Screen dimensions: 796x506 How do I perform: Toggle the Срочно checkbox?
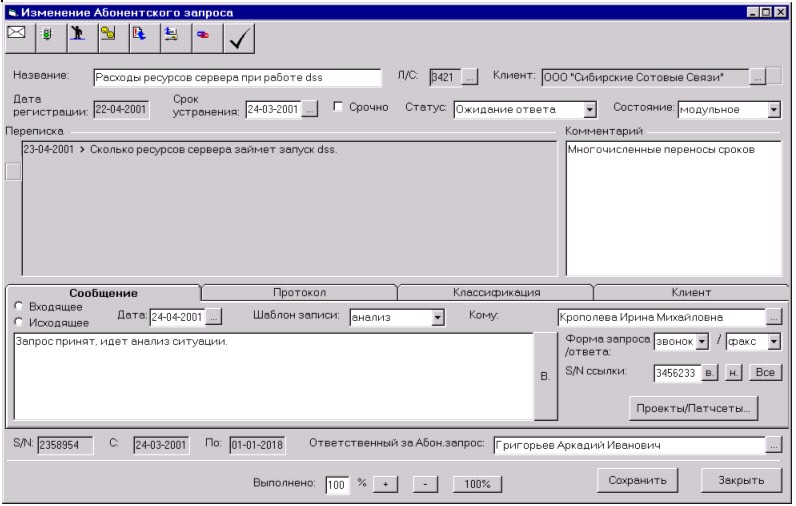click(x=338, y=107)
